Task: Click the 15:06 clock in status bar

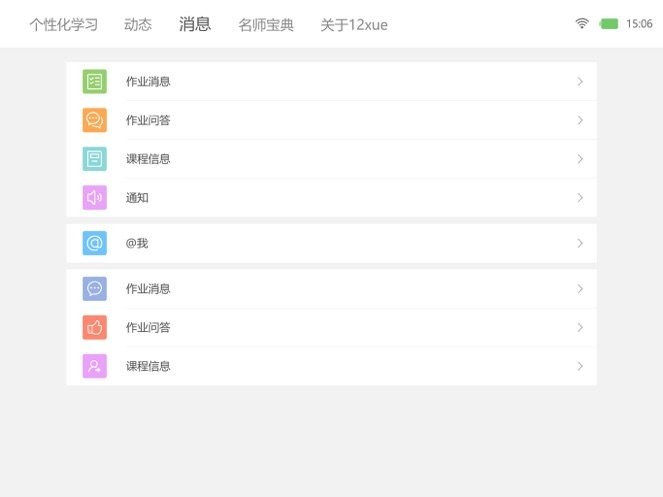Action: tap(639, 24)
